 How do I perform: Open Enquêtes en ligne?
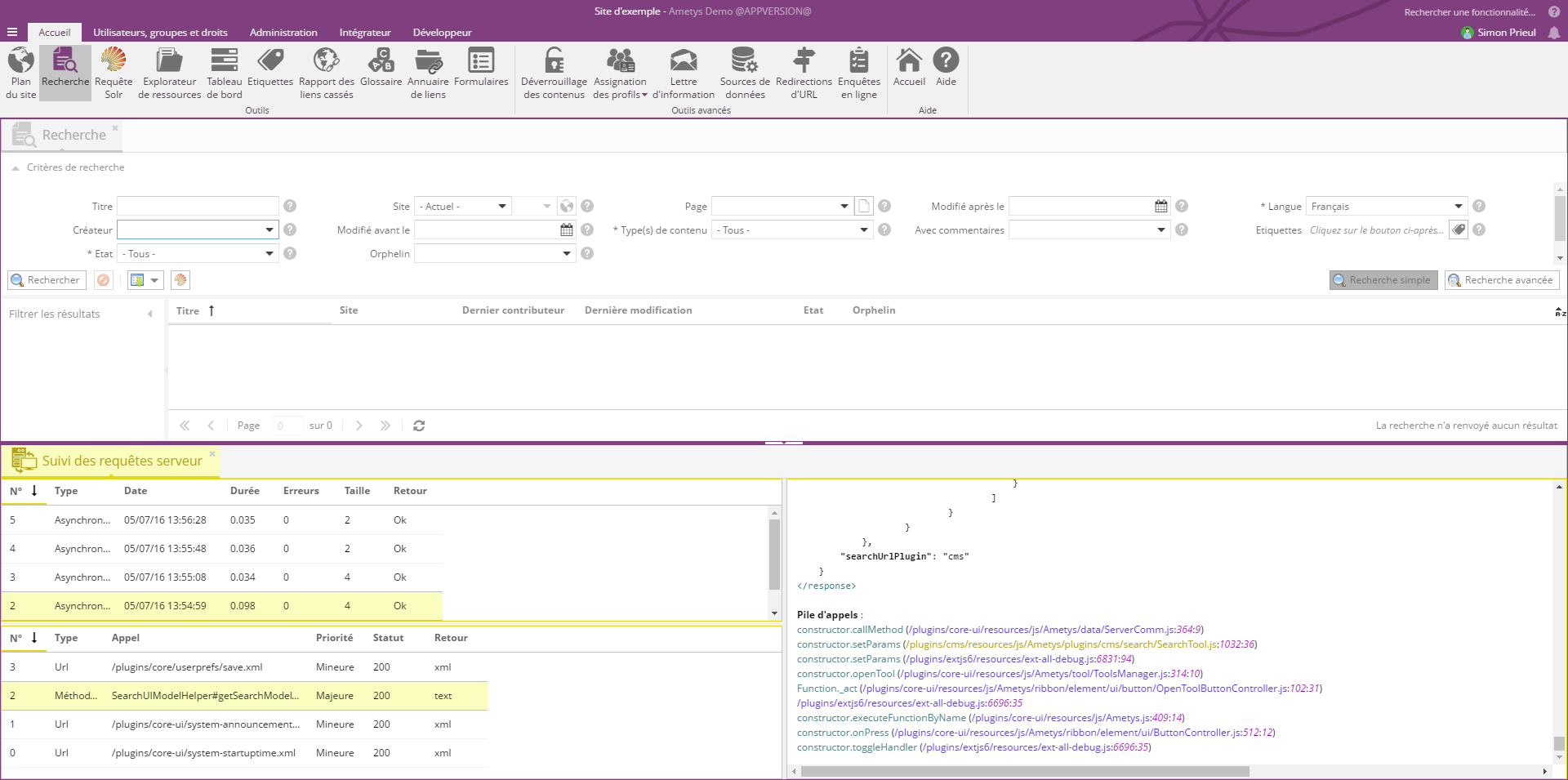[x=859, y=73]
